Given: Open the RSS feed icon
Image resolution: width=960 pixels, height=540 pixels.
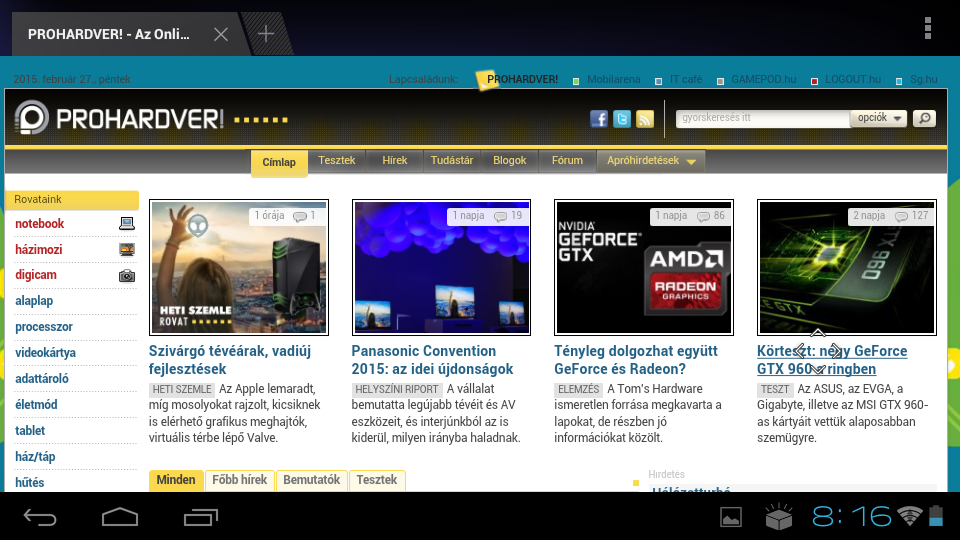Looking at the screenshot, I should 645,119.
